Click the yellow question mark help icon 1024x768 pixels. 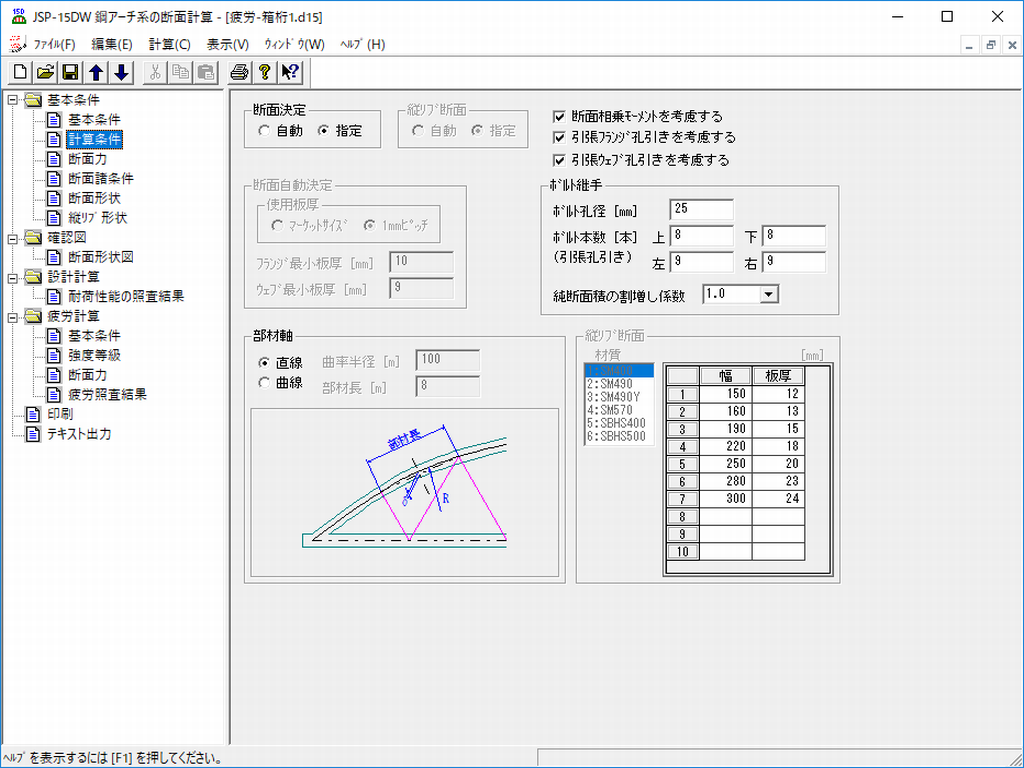click(264, 72)
